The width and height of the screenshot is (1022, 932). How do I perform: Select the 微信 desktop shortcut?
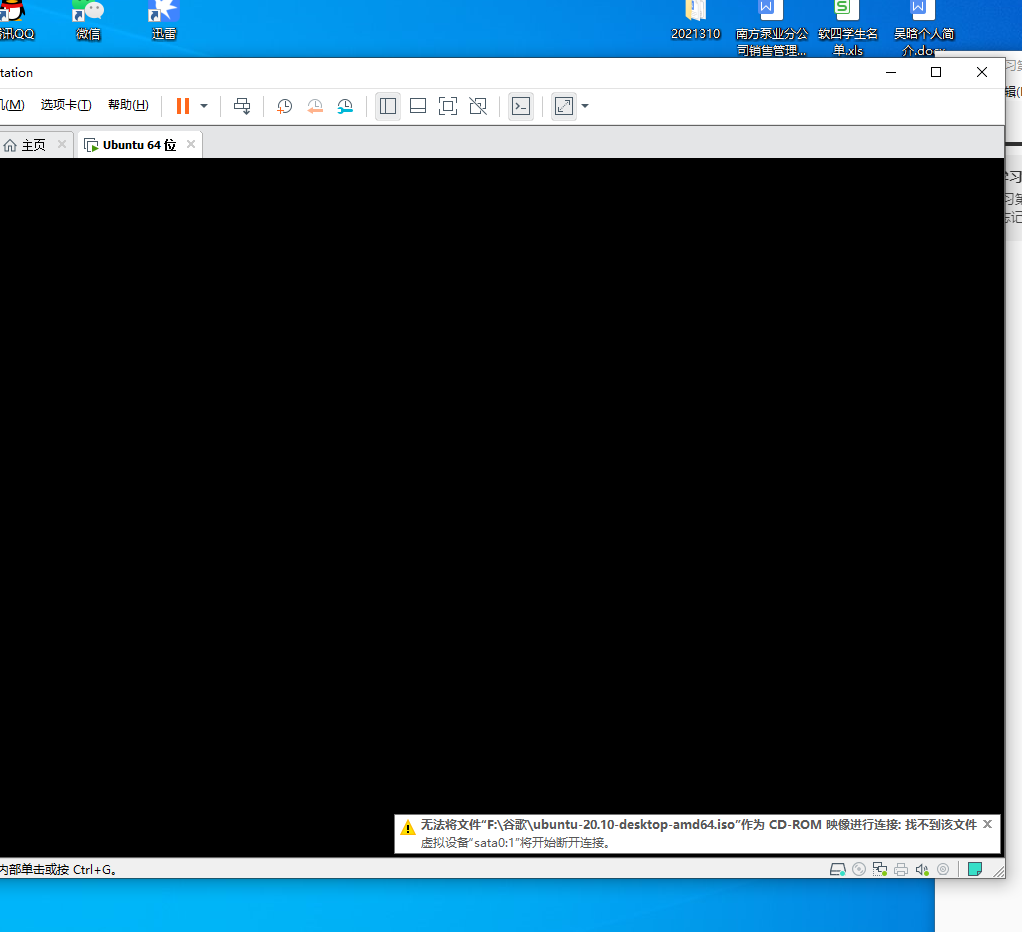[x=88, y=21]
